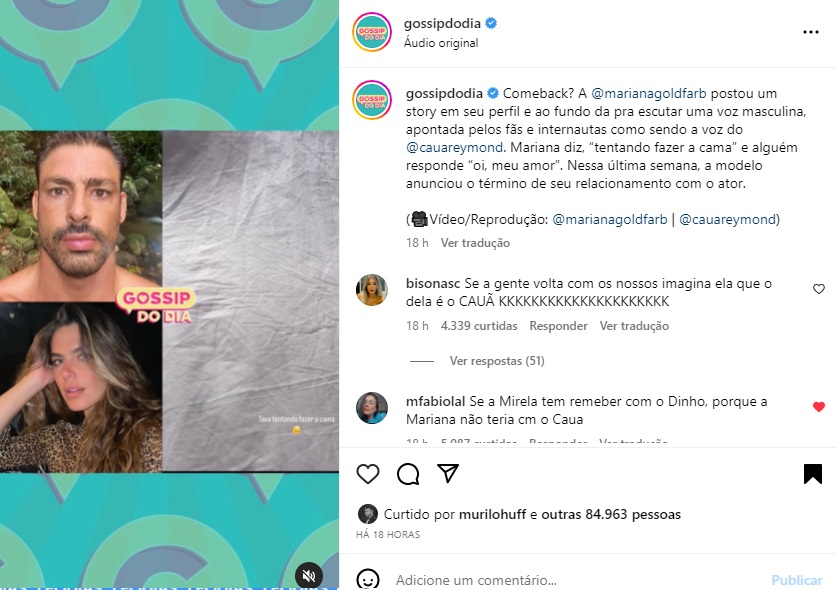836x590 pixels.
Task: Focus the Adicione um comentário field
Action: (578, 580)
